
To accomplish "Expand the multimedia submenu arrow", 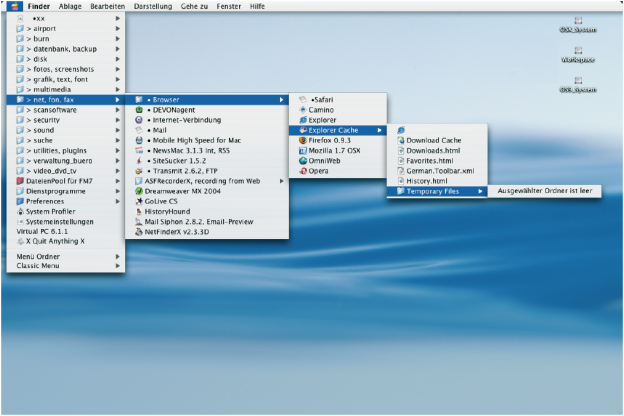I will point(117,89).
